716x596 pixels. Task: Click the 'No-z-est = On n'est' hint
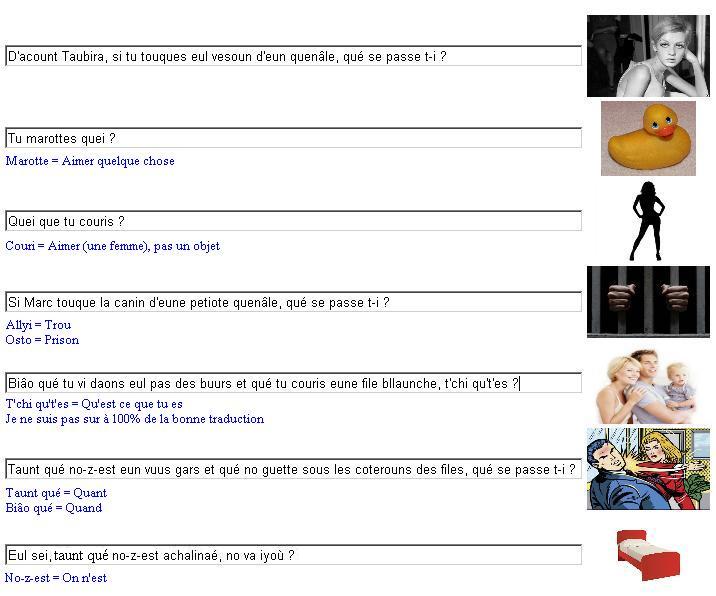(x=56, y=578)
